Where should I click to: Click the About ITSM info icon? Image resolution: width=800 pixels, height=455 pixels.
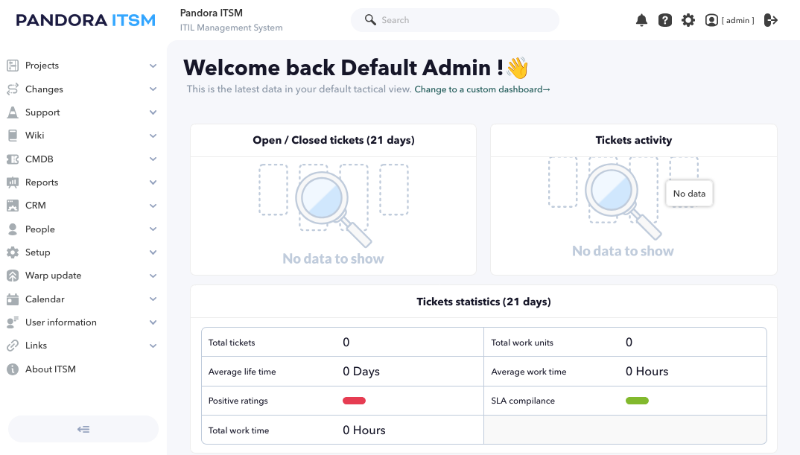[x=13, y=369]
